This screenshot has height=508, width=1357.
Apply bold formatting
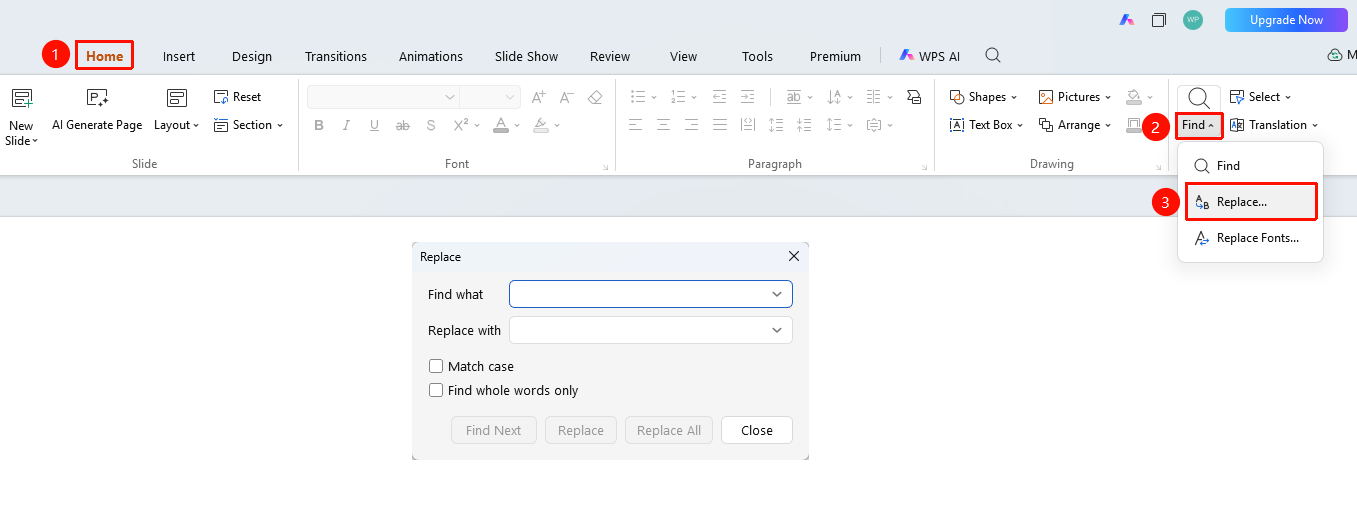coord(319,125)
